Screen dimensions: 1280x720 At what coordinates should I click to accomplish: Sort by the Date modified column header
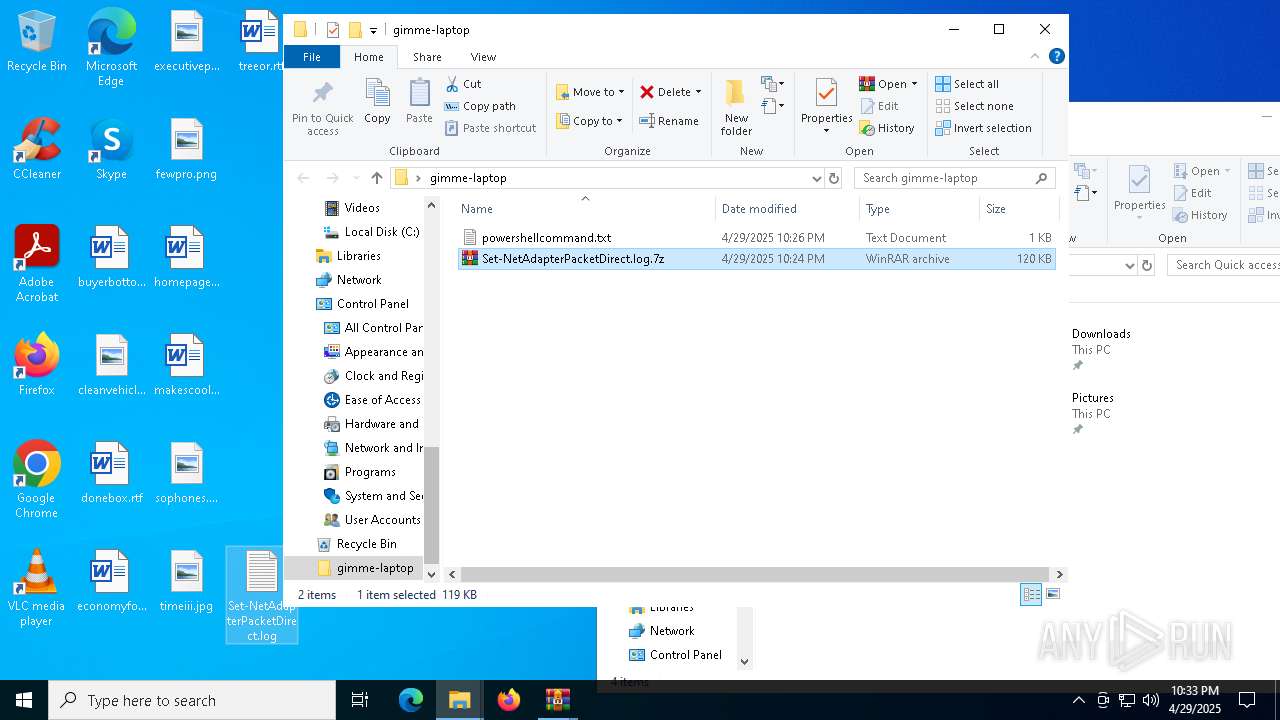coord(788,209)
